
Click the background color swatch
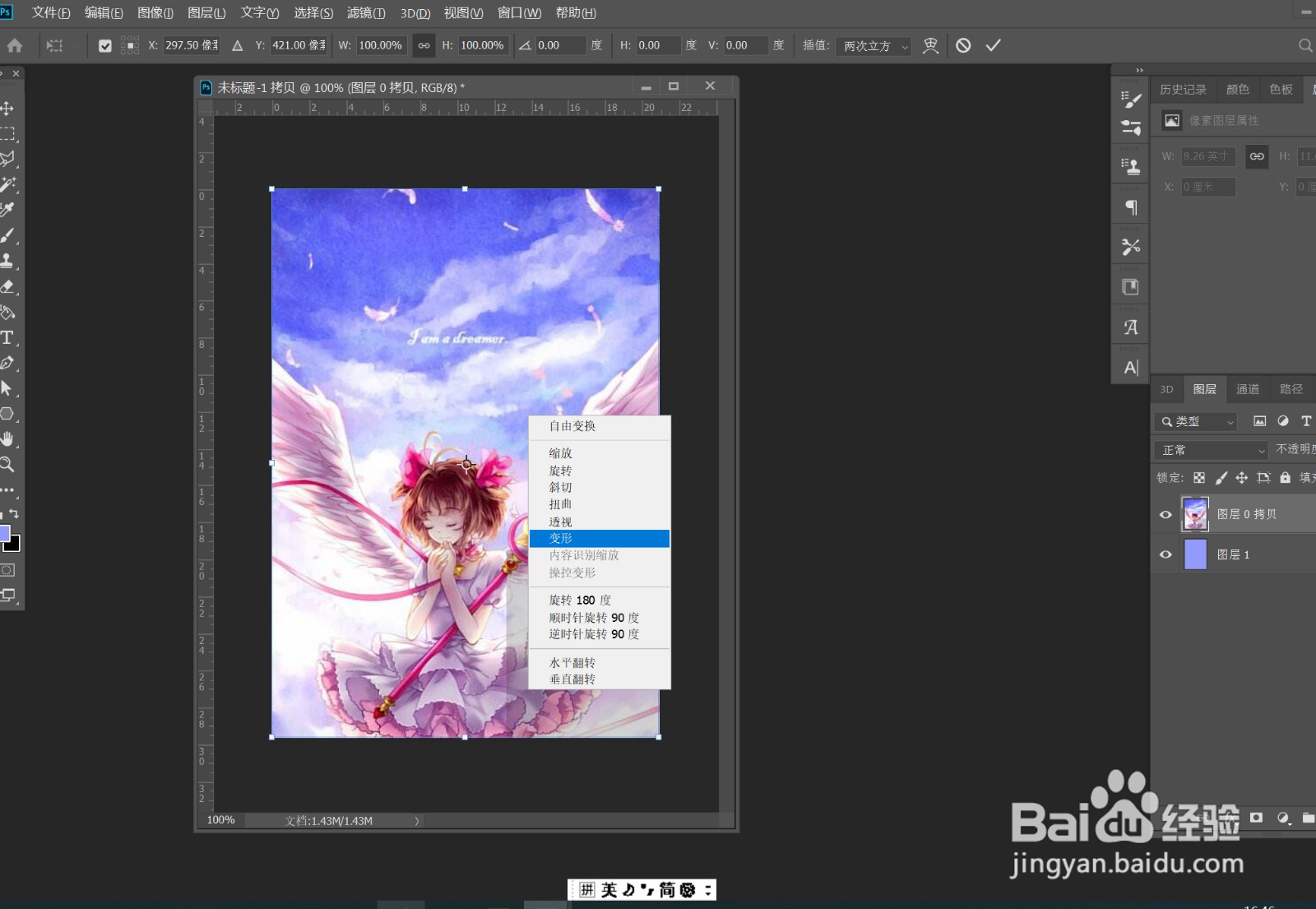(x=14, y=545)
